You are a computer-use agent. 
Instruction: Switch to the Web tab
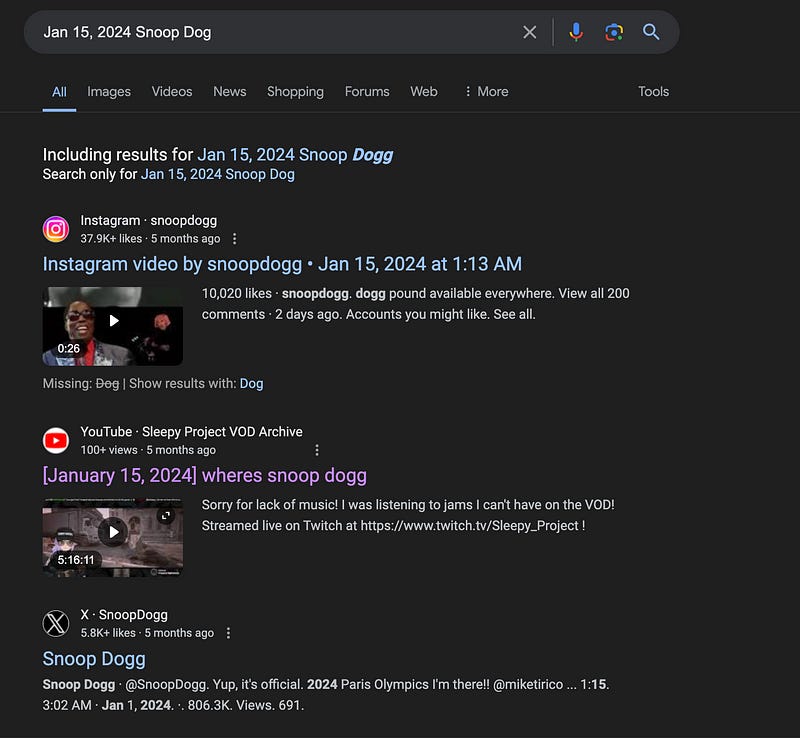tap(424, 92)
